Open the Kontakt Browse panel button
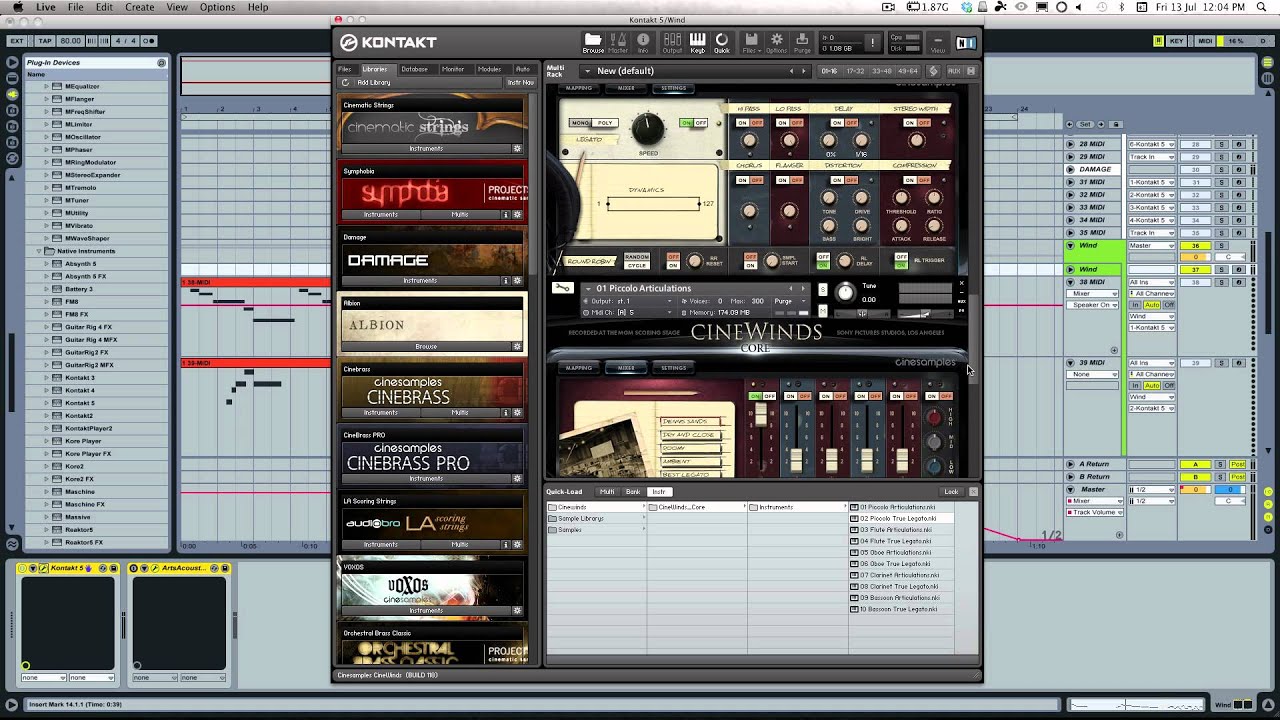Viewport: 1280px width, 720px height. pos(593,42)
